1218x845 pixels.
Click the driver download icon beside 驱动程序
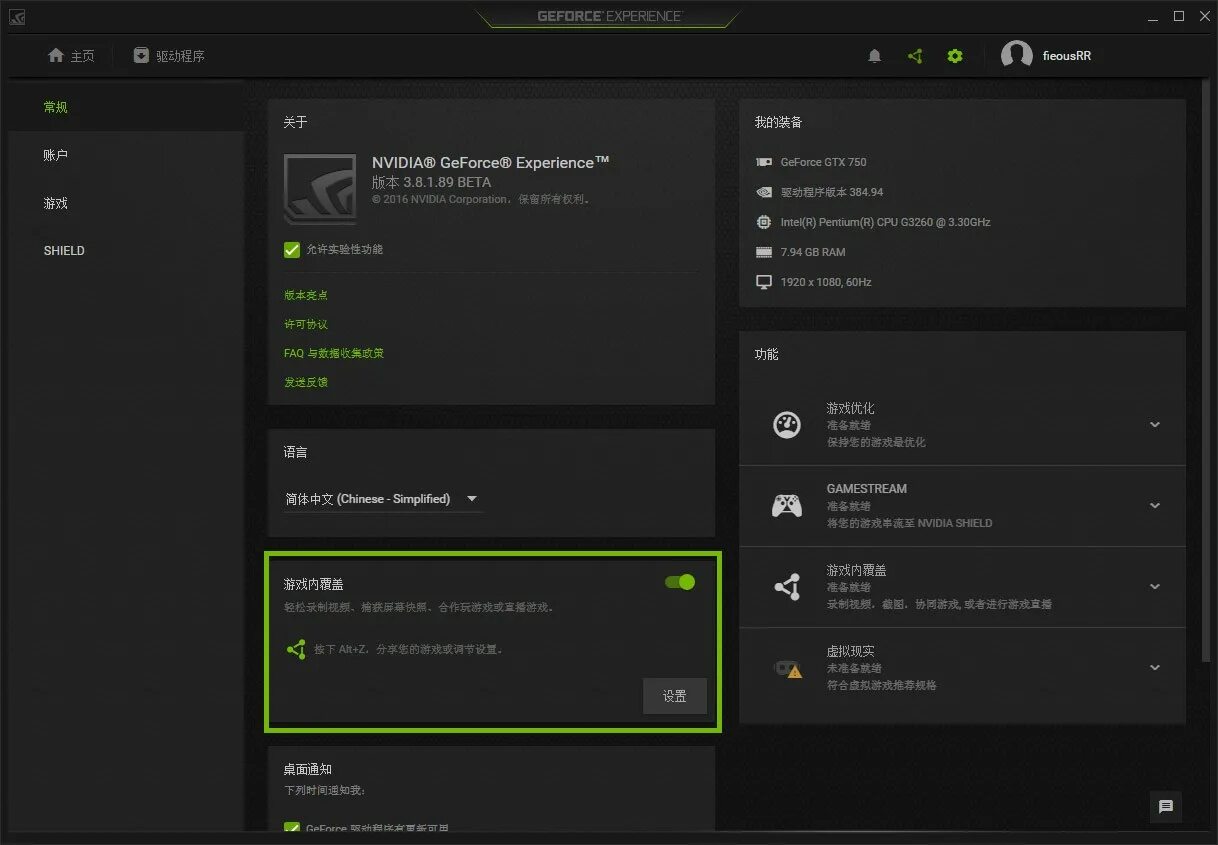click(x=141, y=55)
